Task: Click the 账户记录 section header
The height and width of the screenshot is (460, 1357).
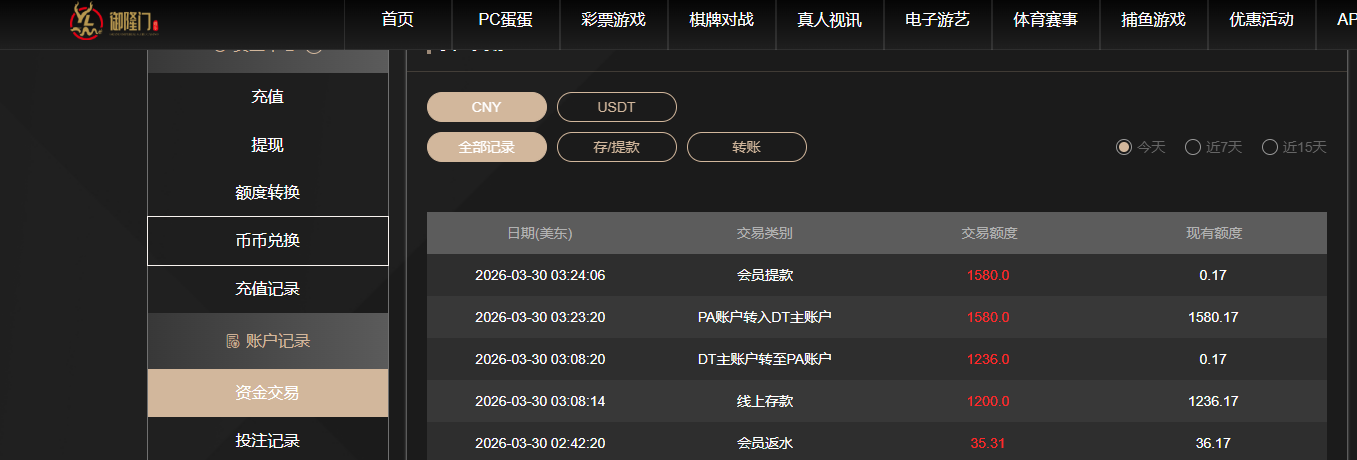Action: click(x=268, y=341)
